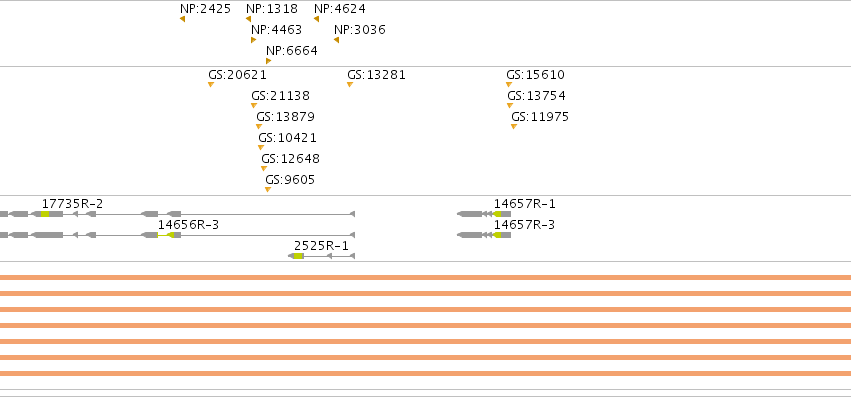Image resolution: width=851 pixels, height=397 pixels.
Task: Select the GS:13754 triangle marker
Action: 510,105
